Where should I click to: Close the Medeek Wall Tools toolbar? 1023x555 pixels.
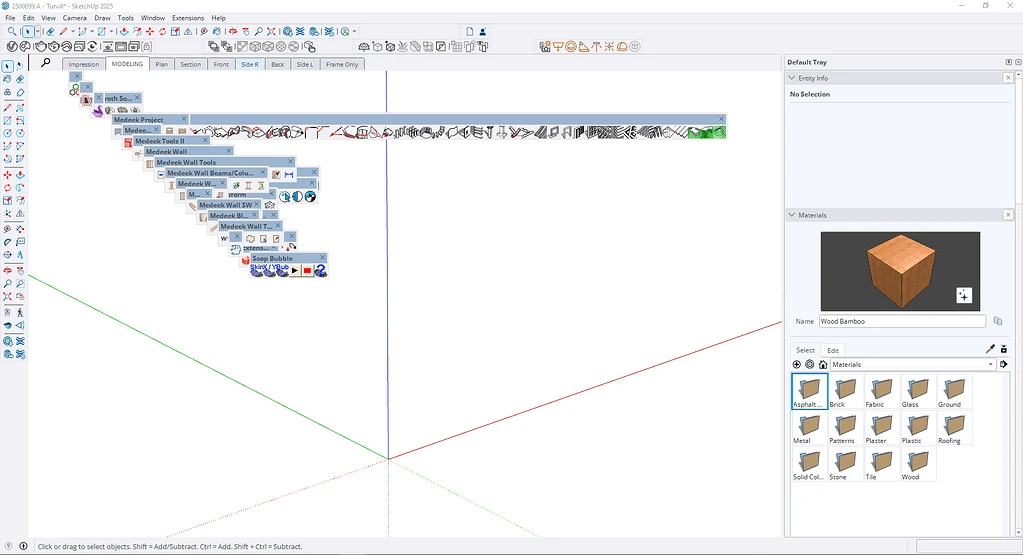point(291,162)
